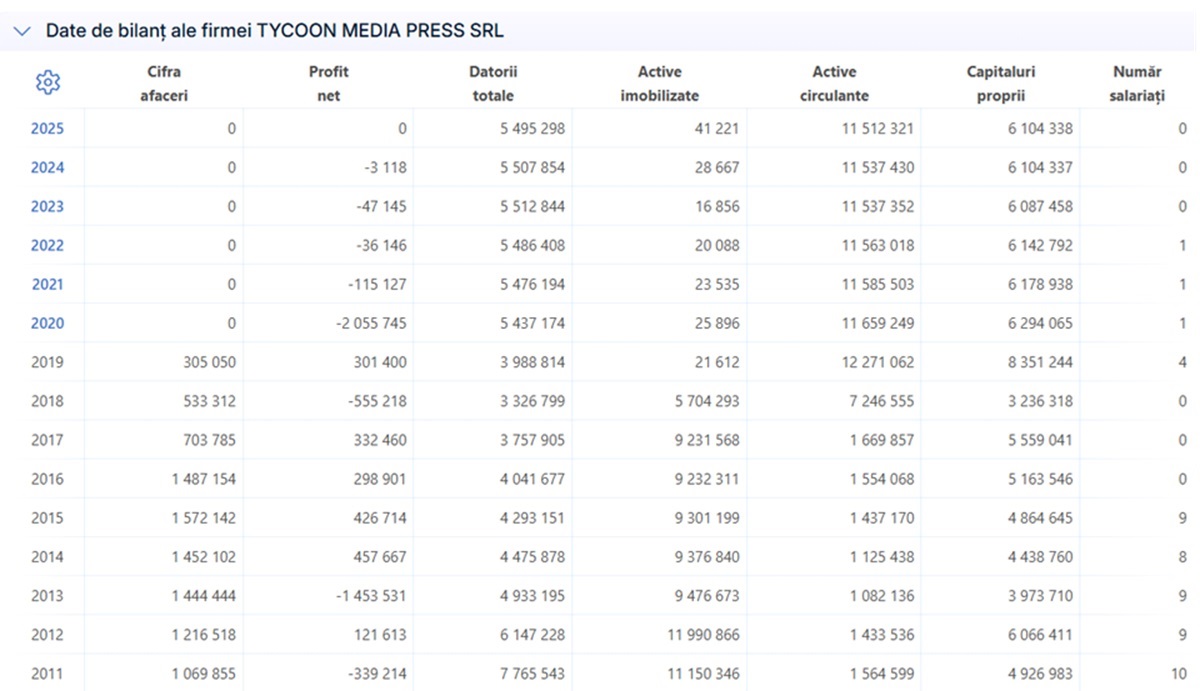The height and width of the screenshot is (691, 1200).
Task: Click fixed assets value 5 704 293
Action: click(707, 401)
